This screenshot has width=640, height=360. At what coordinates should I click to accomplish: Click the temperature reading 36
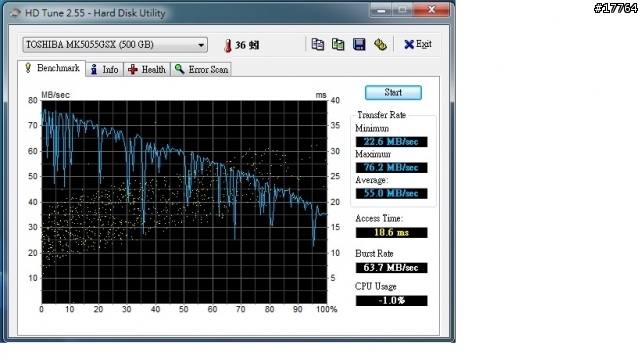click(247, 45)
